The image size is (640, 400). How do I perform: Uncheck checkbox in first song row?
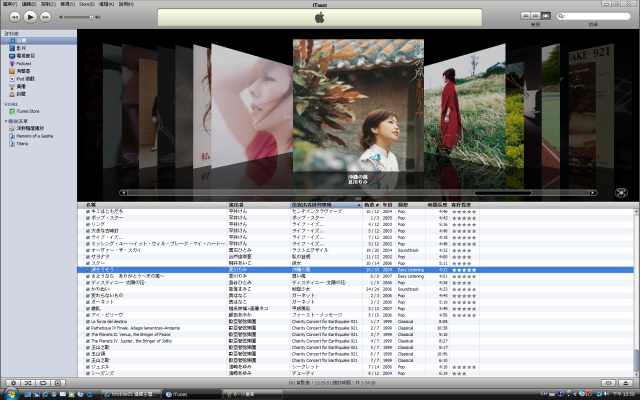pos(88,211)
